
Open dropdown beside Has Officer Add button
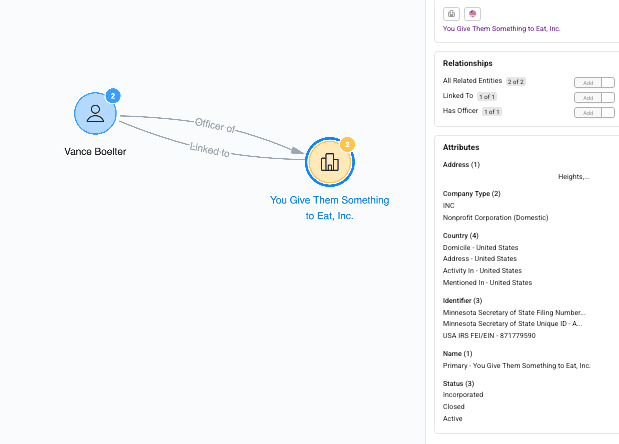(x=607, y=112)
